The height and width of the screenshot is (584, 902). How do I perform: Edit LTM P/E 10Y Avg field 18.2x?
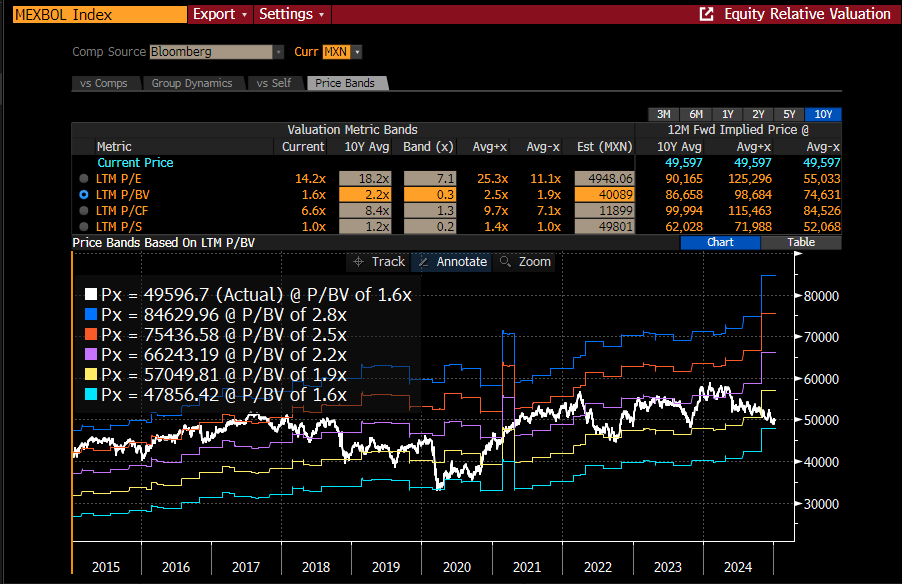click(365, 179)
